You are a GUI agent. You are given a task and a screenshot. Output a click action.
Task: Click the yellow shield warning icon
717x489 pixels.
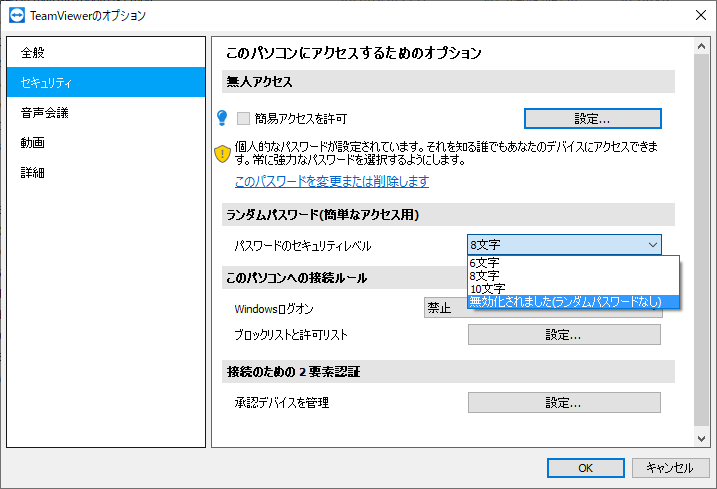tap(222, 154)
